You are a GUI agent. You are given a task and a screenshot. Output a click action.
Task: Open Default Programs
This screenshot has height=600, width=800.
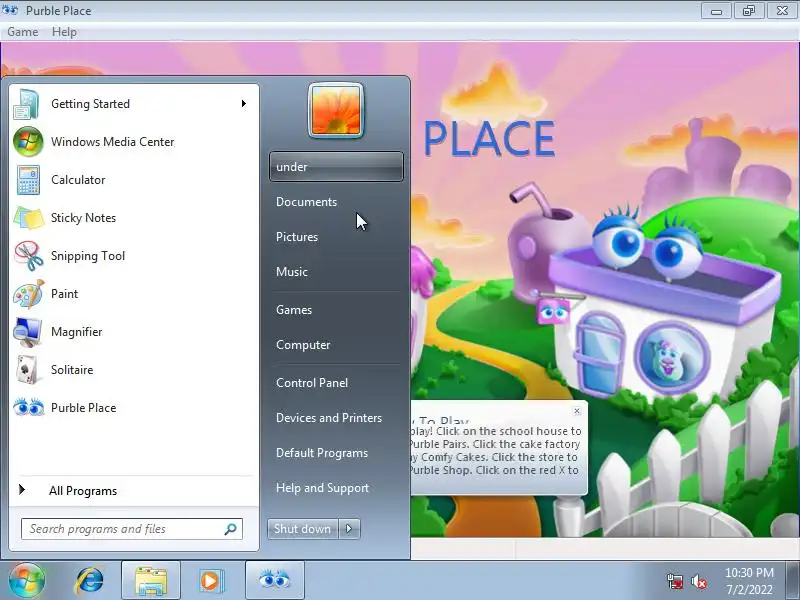coord(336,453)
